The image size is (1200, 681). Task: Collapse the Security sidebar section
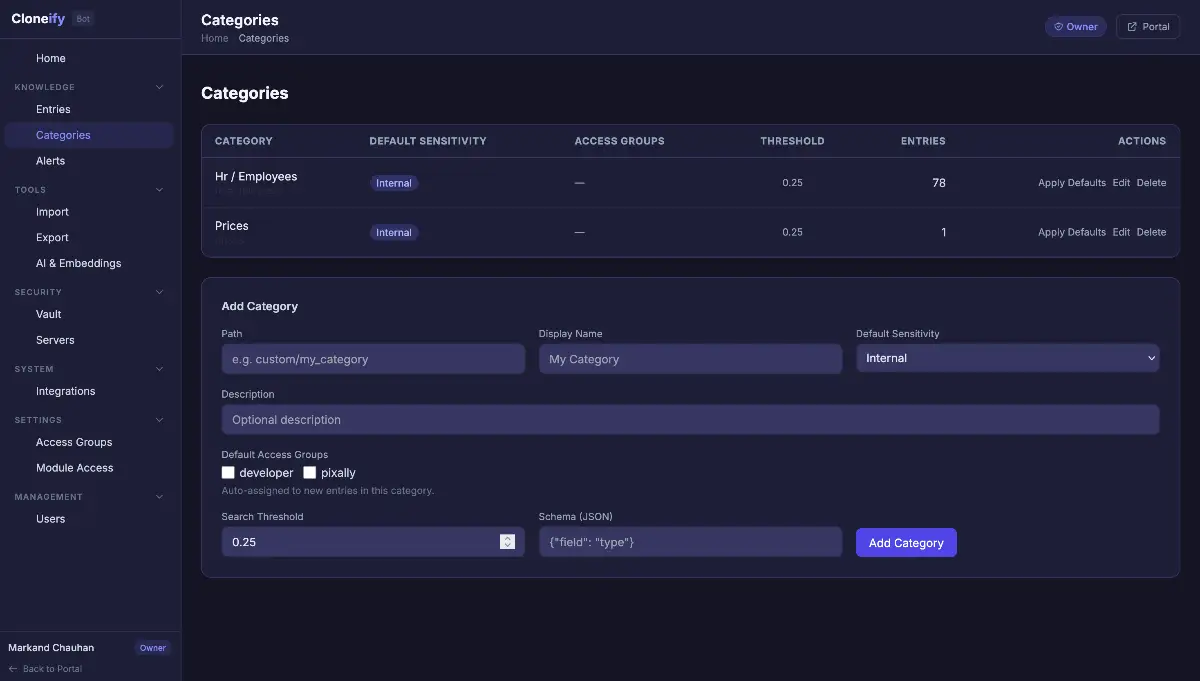tap(160, 292)
